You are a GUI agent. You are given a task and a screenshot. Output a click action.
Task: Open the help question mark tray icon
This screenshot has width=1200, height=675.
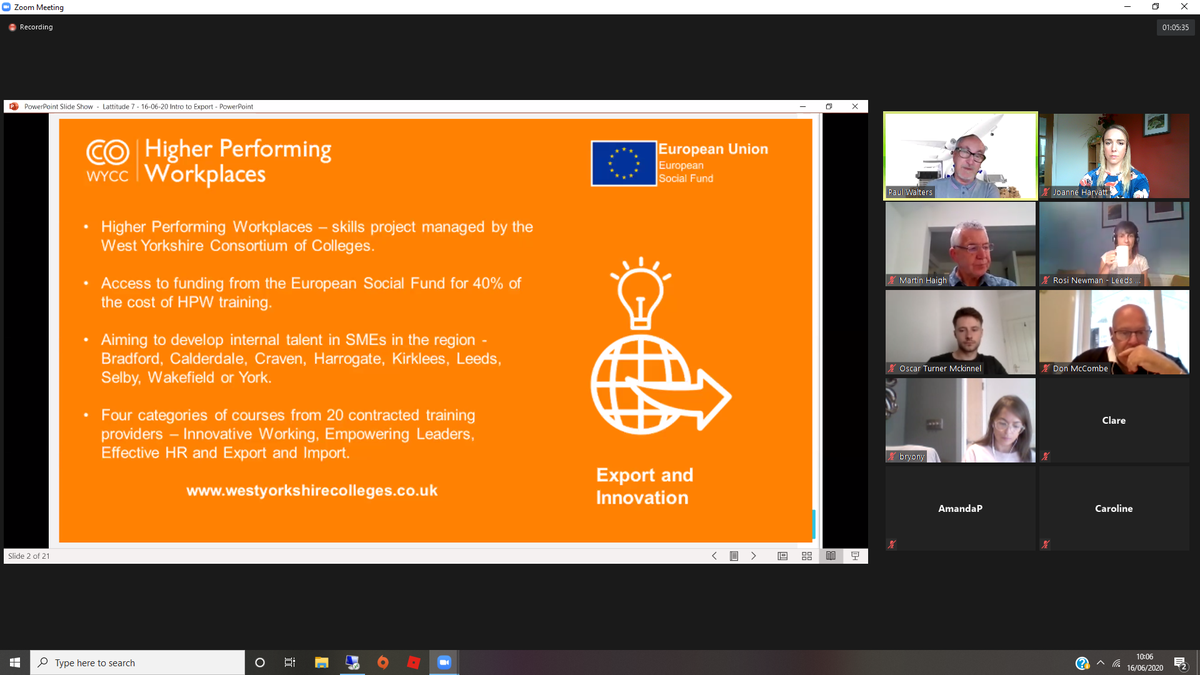tap(1082, 663)
